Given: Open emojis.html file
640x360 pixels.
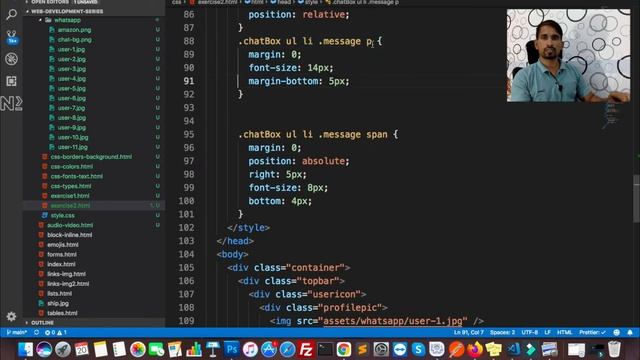Looking at the screenshot, I should (62, 244).
